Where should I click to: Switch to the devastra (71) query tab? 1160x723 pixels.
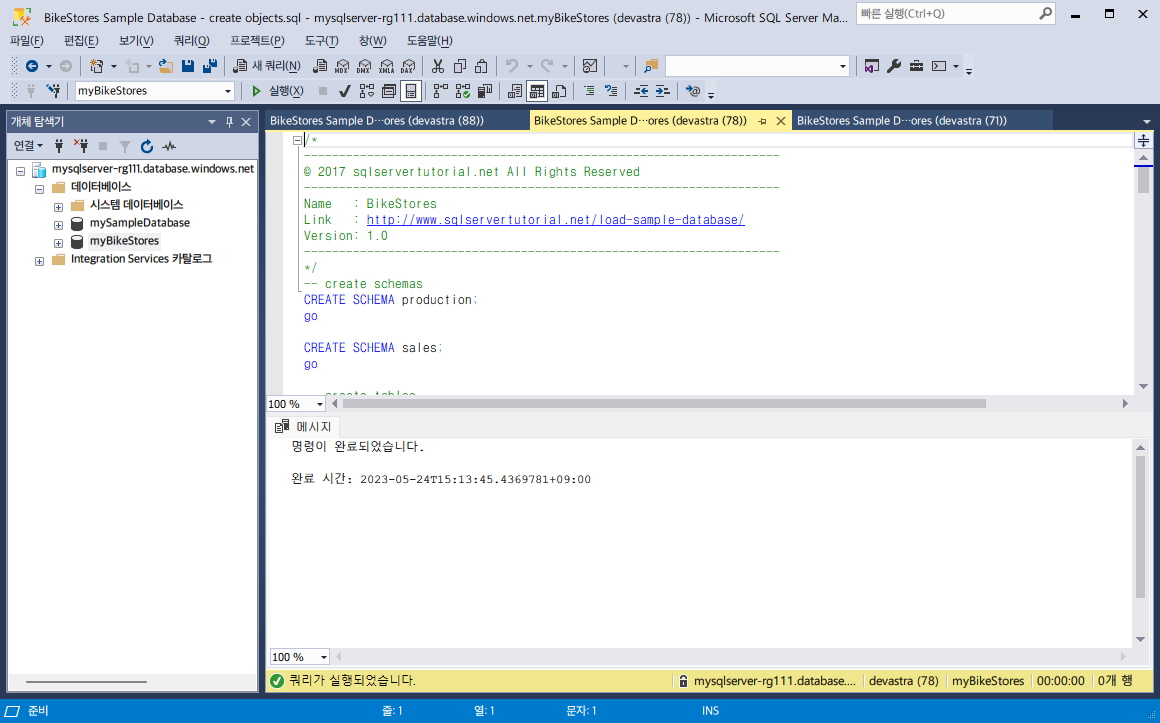pos(922,121)
